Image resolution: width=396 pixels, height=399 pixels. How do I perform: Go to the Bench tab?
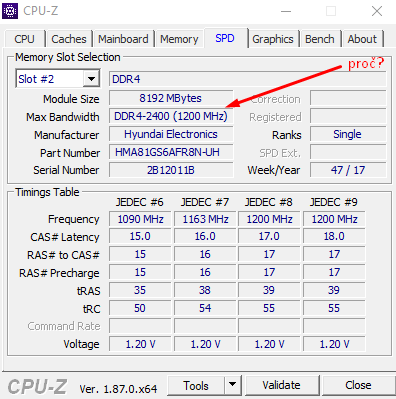tap(319, 39)
